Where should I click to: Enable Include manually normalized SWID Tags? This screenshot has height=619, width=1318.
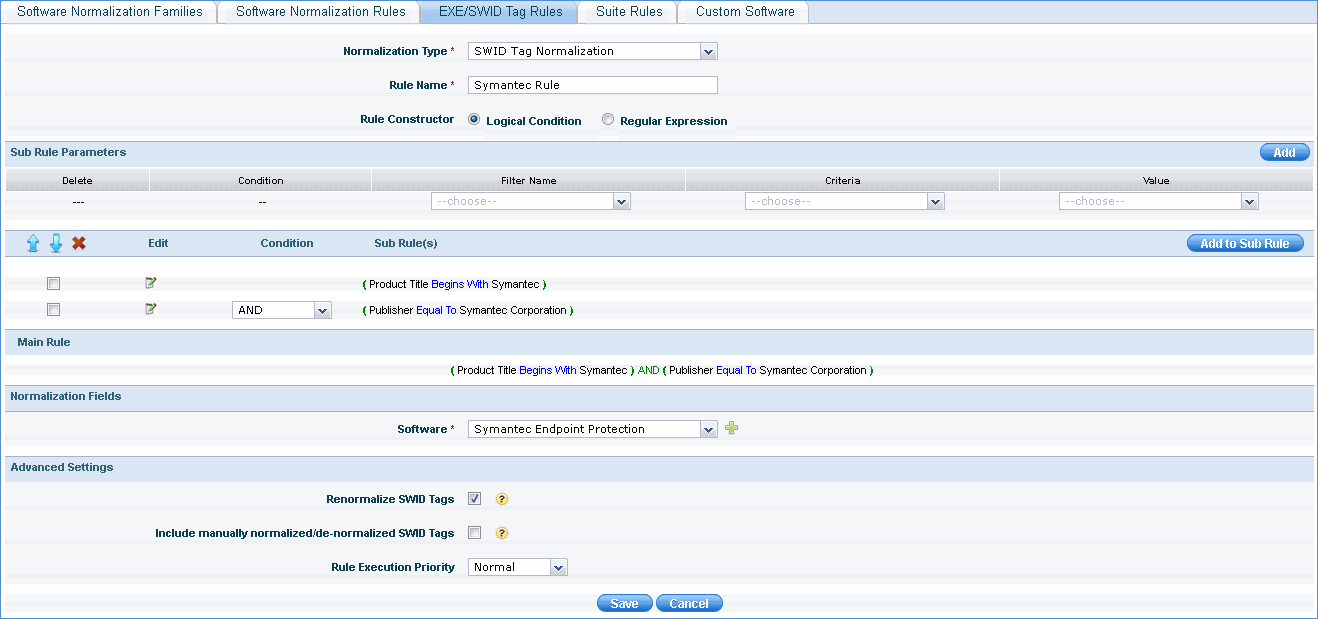tap(475, 533)
